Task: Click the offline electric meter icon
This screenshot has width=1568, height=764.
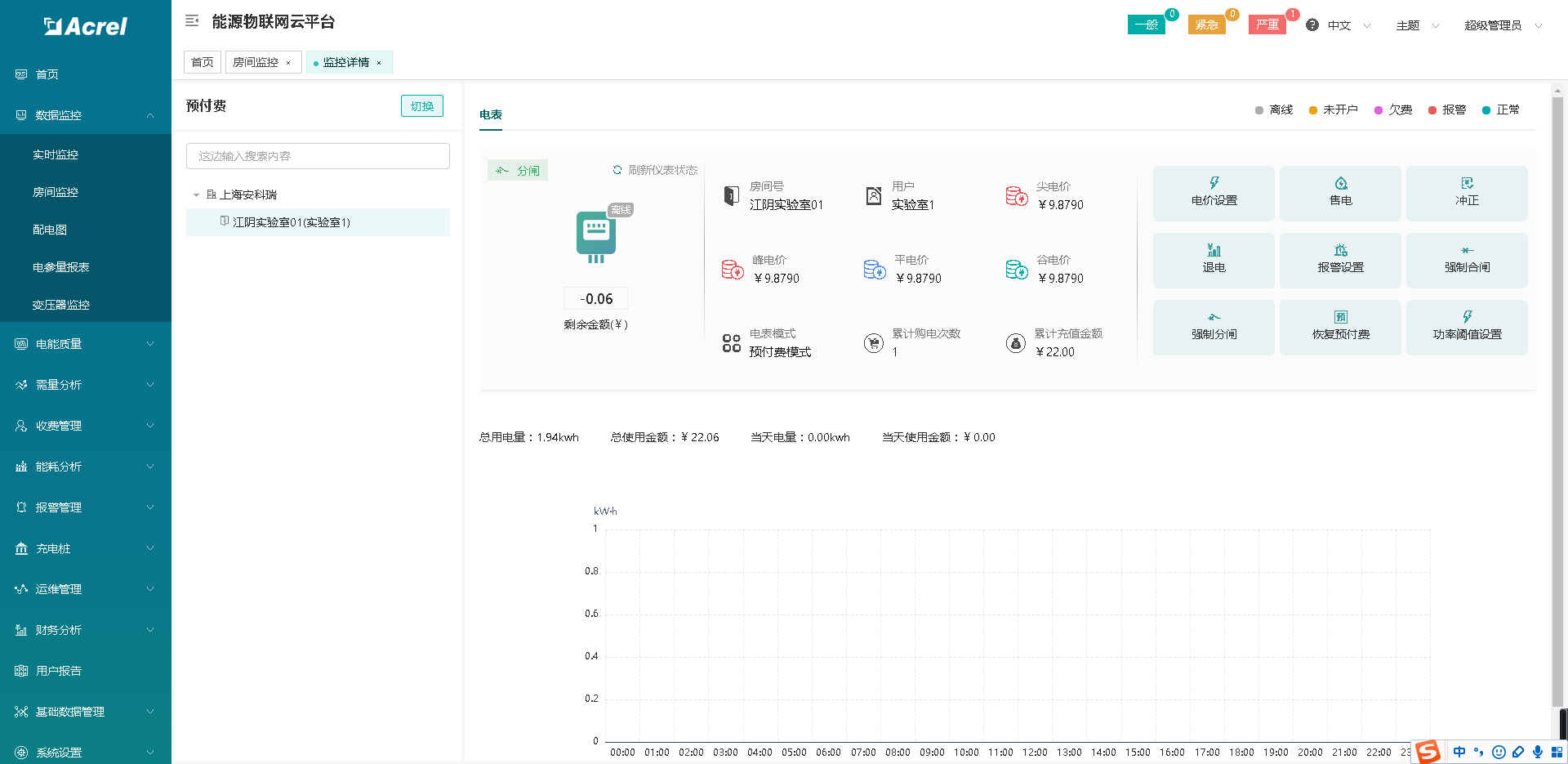Action: [596, 236]
